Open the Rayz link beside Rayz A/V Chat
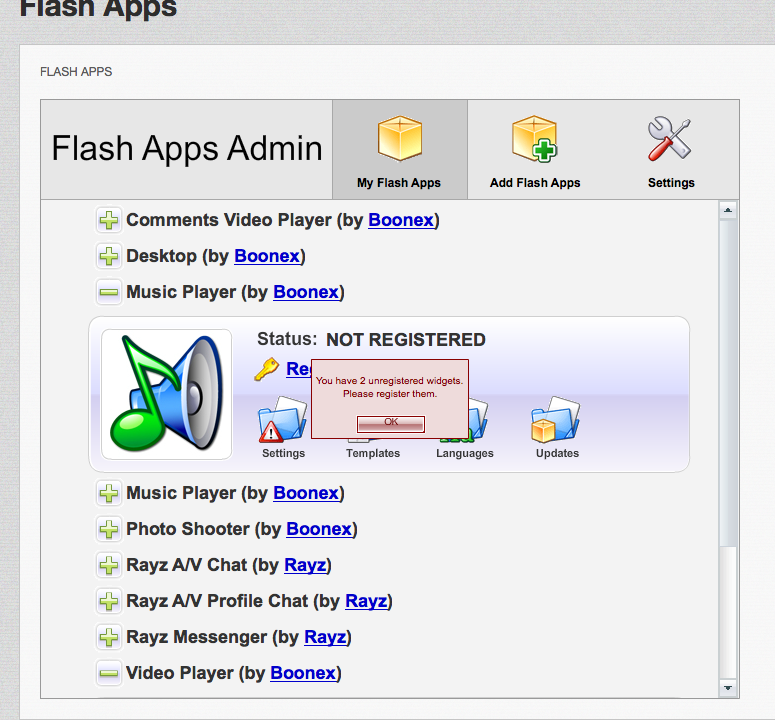The height and width of the screenshot is (720, 775). click(305, 565)
